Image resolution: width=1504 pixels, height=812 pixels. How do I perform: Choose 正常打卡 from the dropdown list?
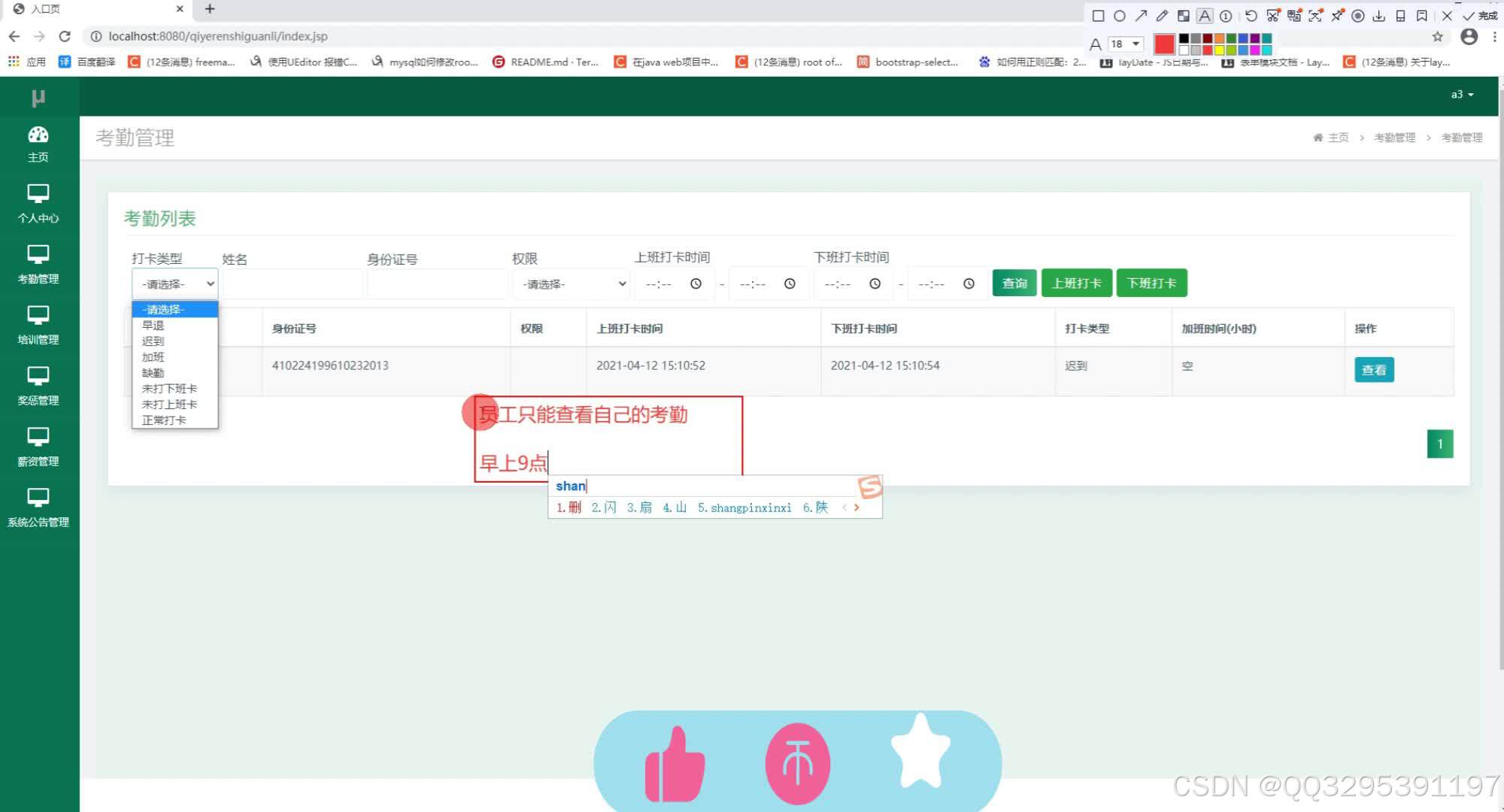coord(174,420)
